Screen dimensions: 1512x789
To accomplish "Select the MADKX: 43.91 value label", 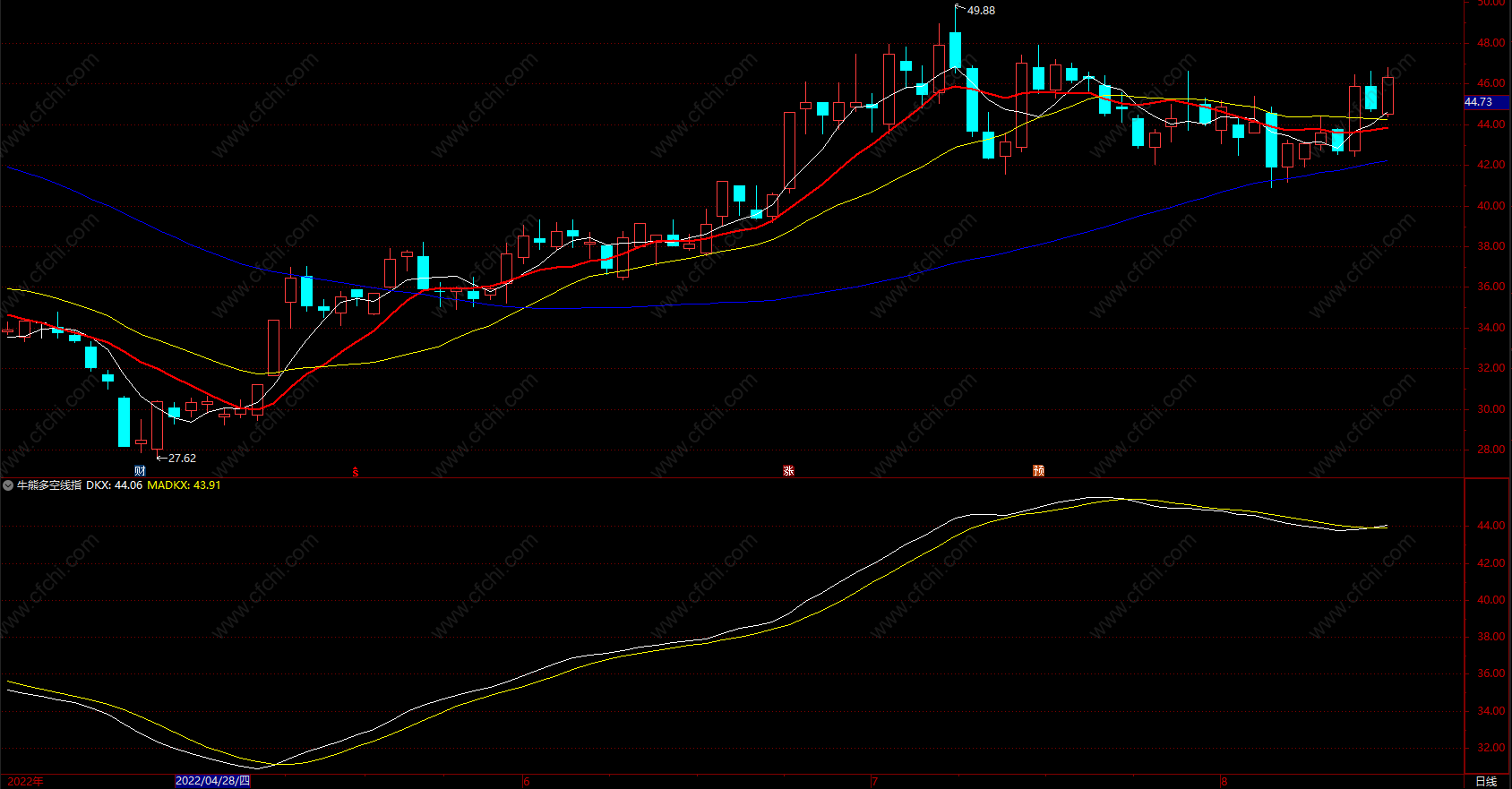I will click(184, 485).
